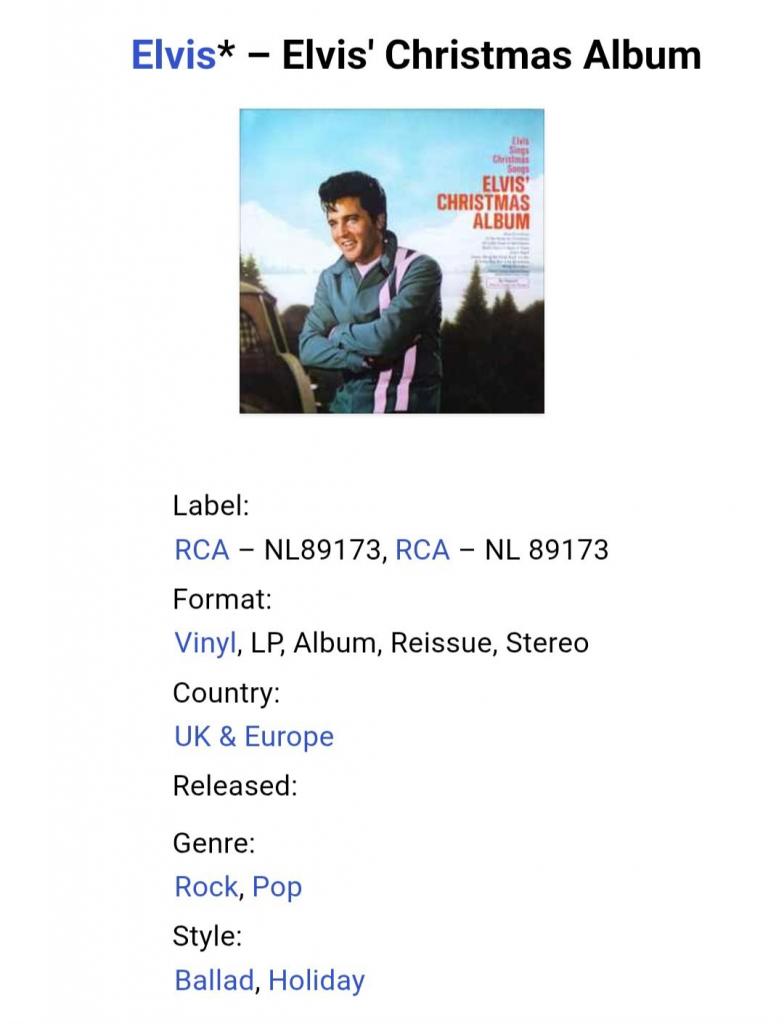Click the "Style:" field heading
Viewport: 784px width, 1024px height.
[207, 937]
